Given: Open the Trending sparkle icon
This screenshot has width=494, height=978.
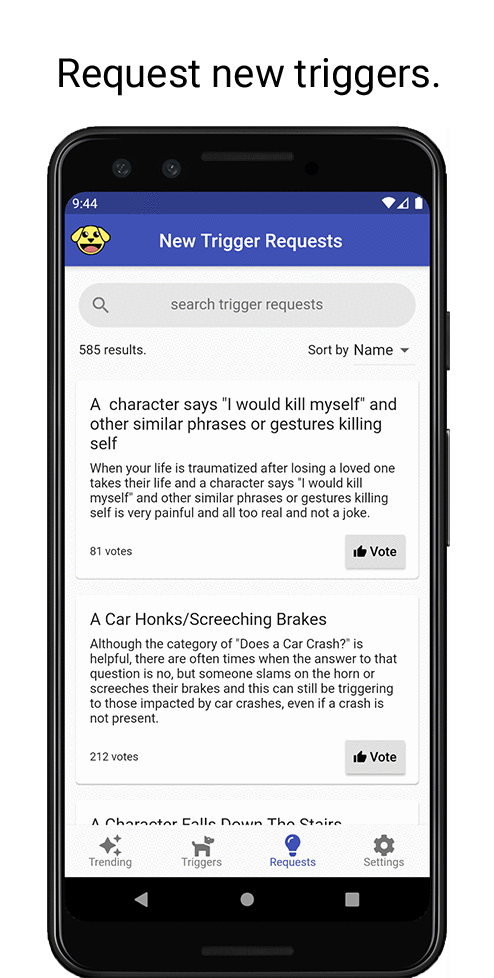Looking at the screenshot, I should 110,845.
